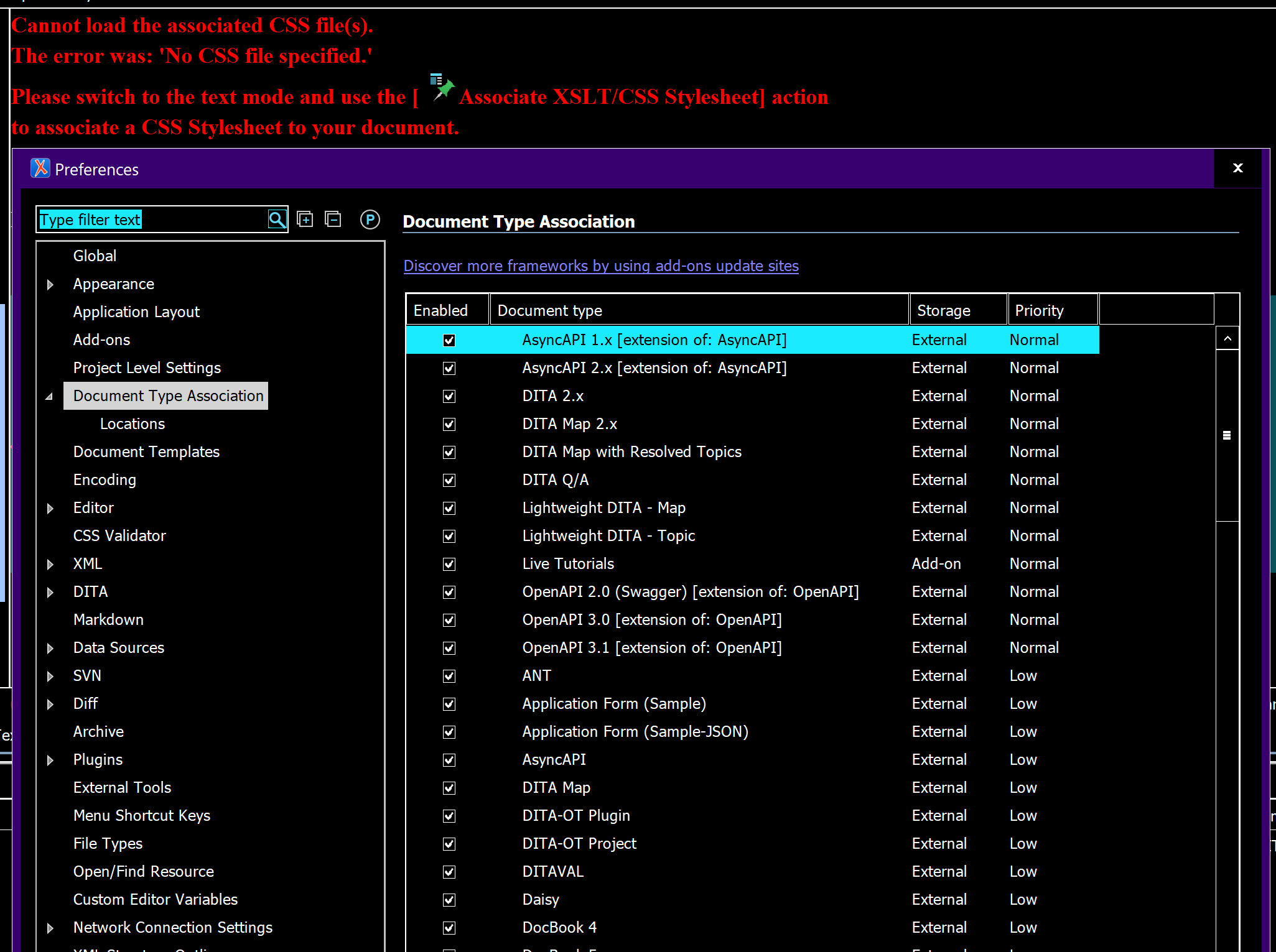Viewport: 1276px width, 952px height.
Task: Uncheck the AsyncAPI 1.x enabled checkbox
Action: pos(449,340)
